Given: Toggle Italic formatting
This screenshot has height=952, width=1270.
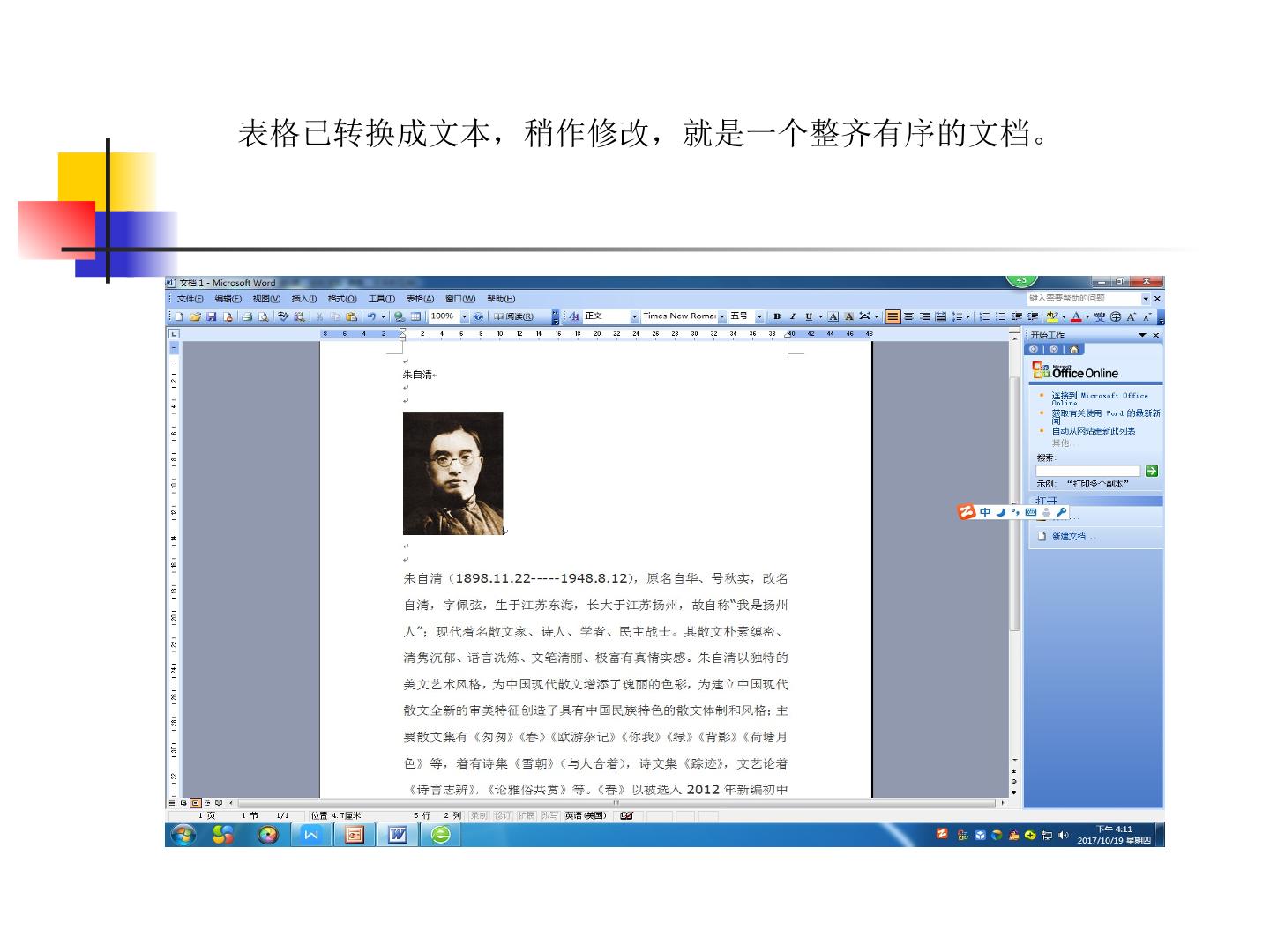Looking at the screenshot, I should tap(793, 316).
